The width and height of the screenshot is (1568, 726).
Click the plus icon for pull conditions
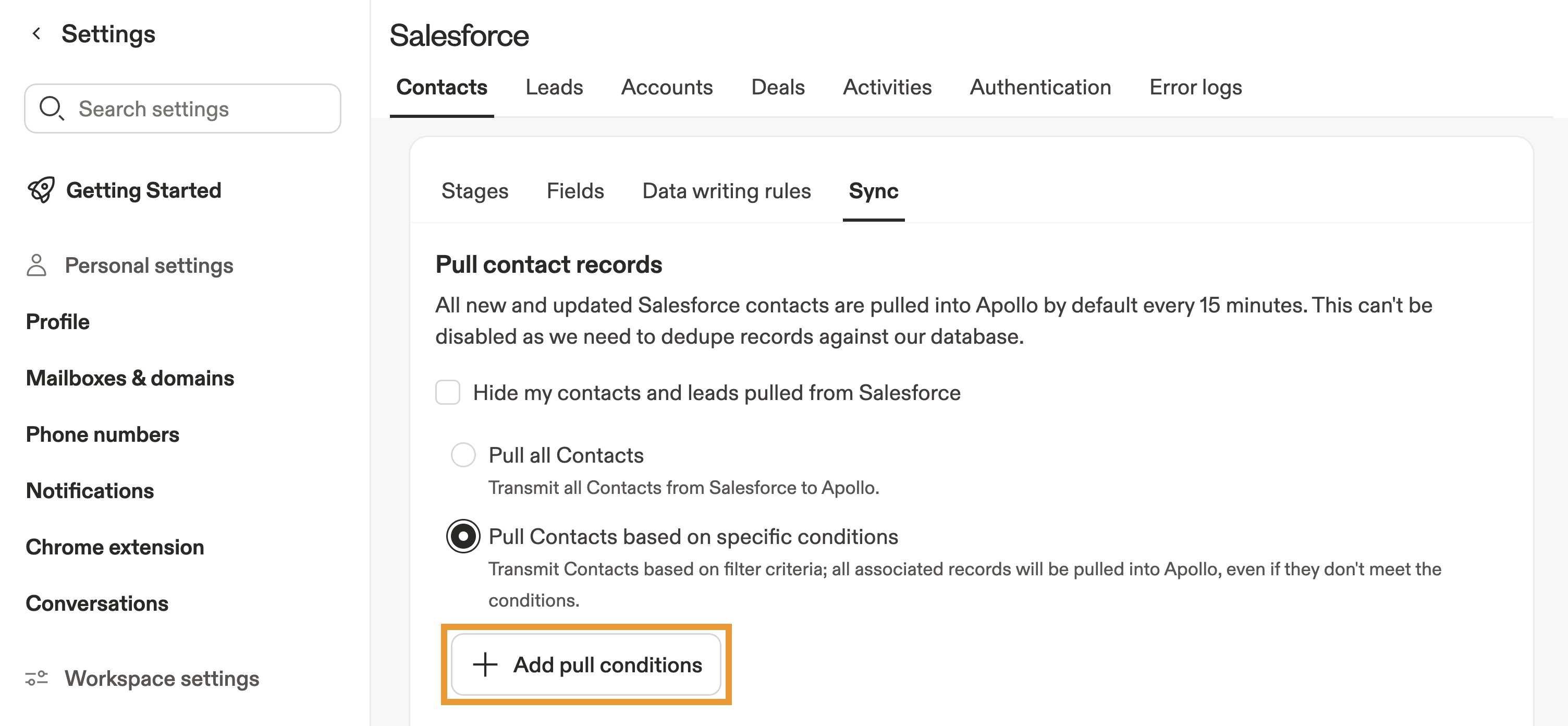pyautogui.click(x=485, y=664)
